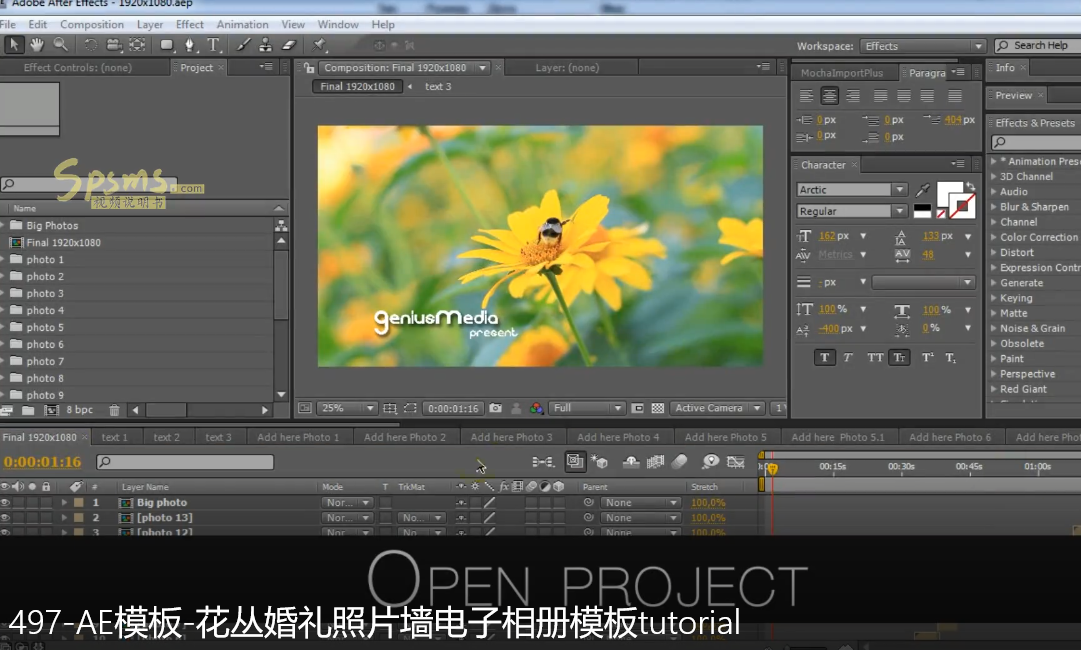Open the composition mini-flowchart icon
1081x650 pixels.
543,462
